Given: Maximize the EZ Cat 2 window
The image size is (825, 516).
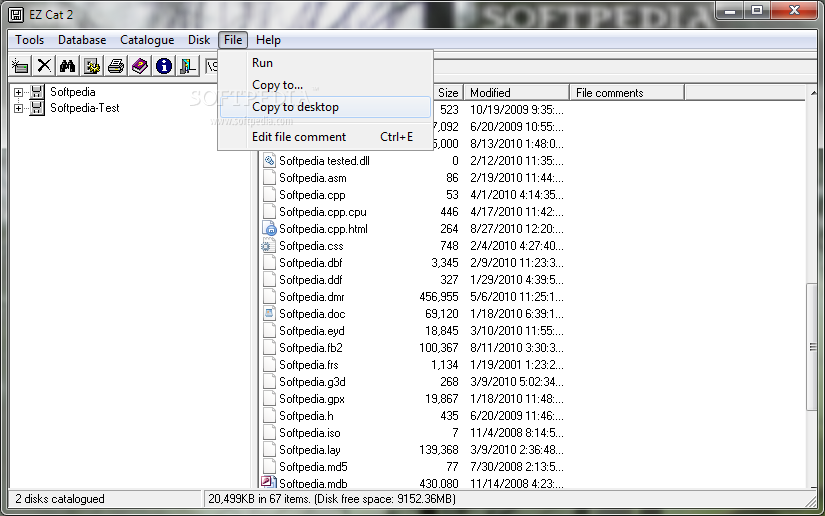Looking at the screenshot, I should (x=757, y=11).
